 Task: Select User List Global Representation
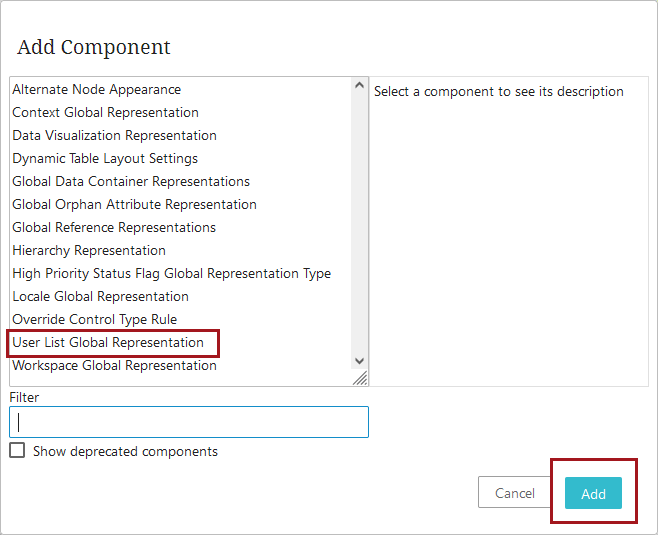point(108,343)
